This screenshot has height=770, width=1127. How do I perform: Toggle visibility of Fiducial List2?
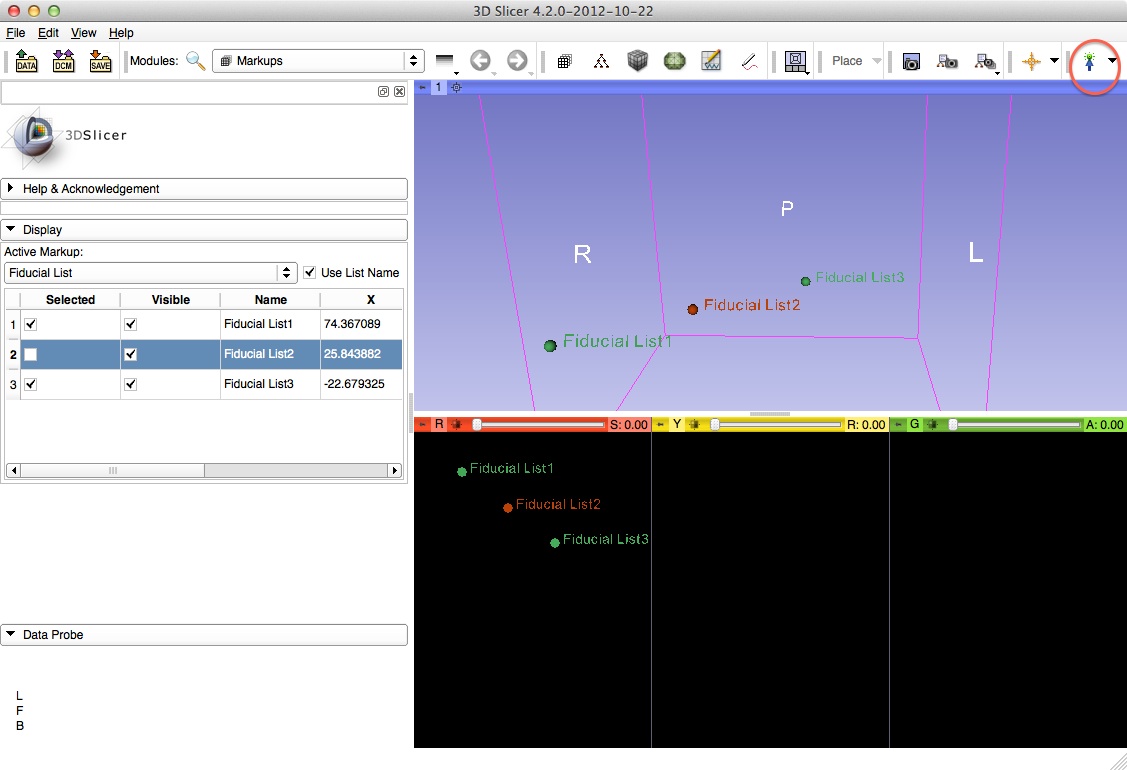pyautogui.click(x=131, y=354)
